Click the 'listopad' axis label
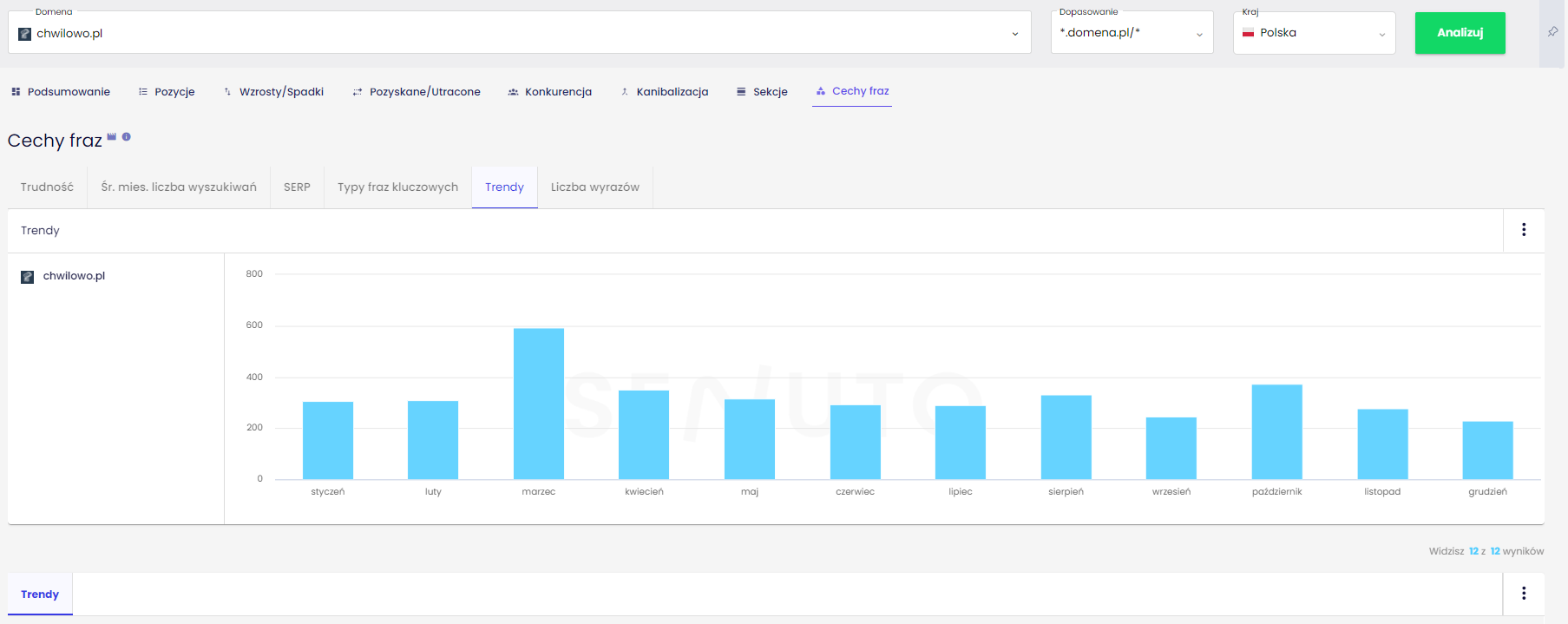 [x=1382, y=492]
